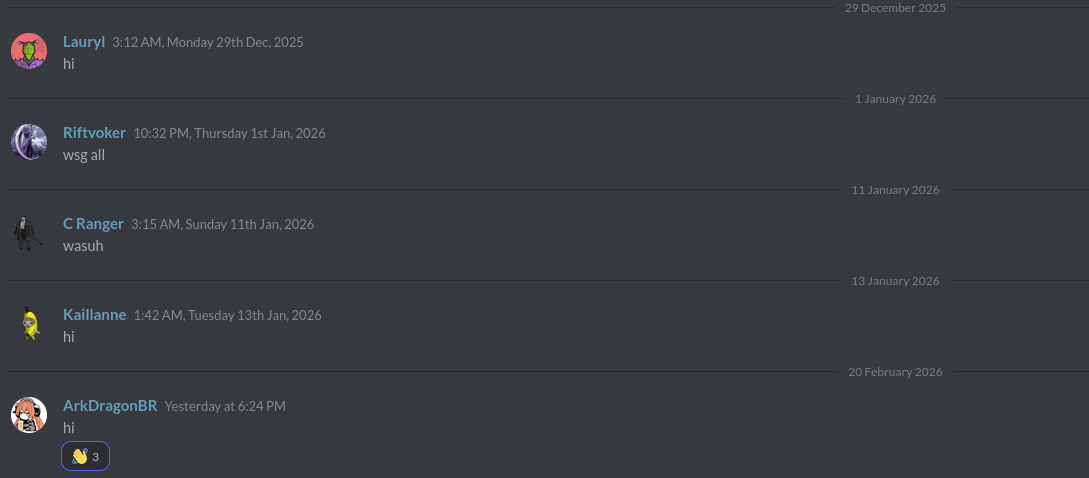Toggle the waving hand reaction
1089x478 pixels.
pyautogui.click(x=85, y=456)
